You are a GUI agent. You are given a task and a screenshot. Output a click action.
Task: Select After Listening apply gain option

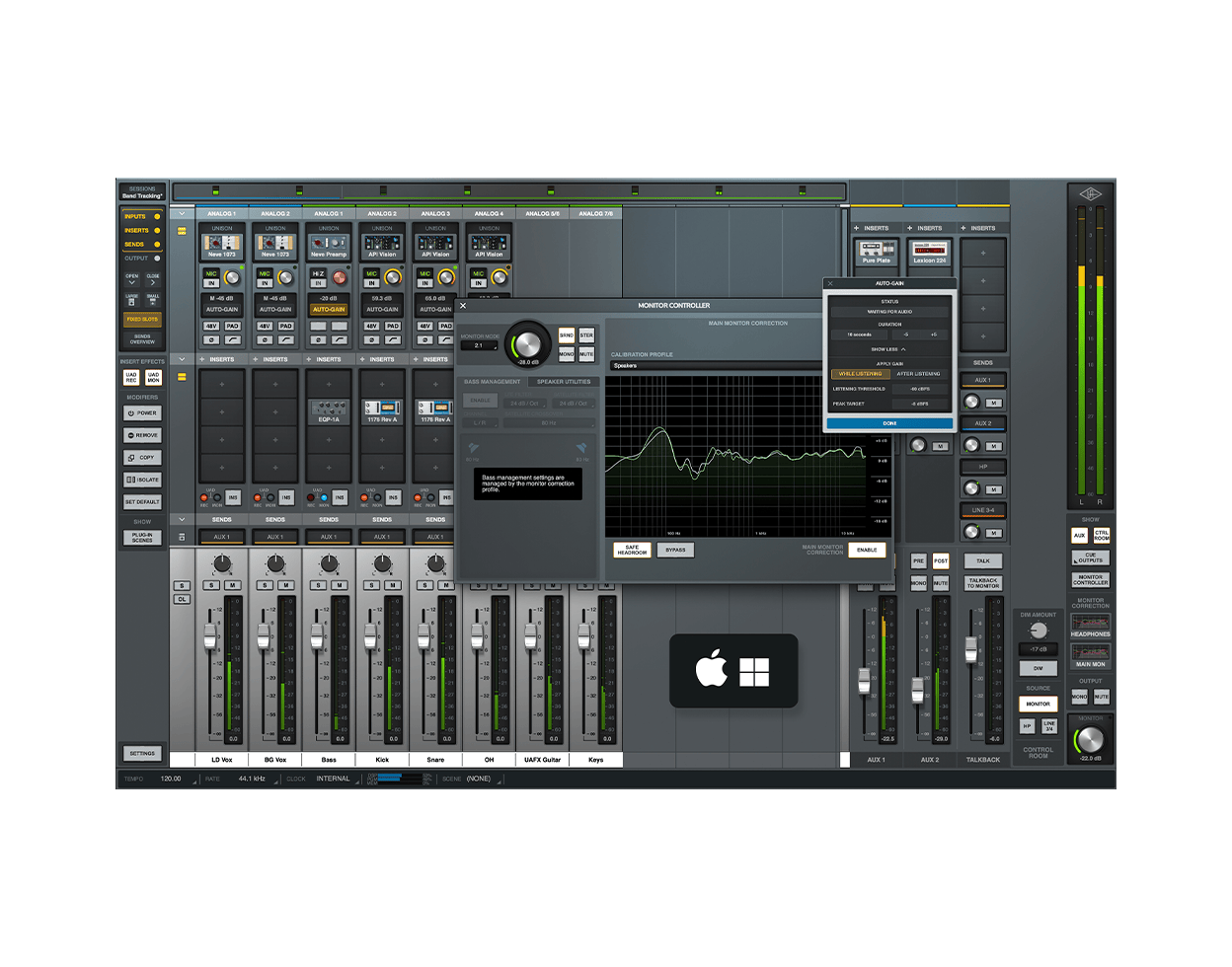point(918,374)
